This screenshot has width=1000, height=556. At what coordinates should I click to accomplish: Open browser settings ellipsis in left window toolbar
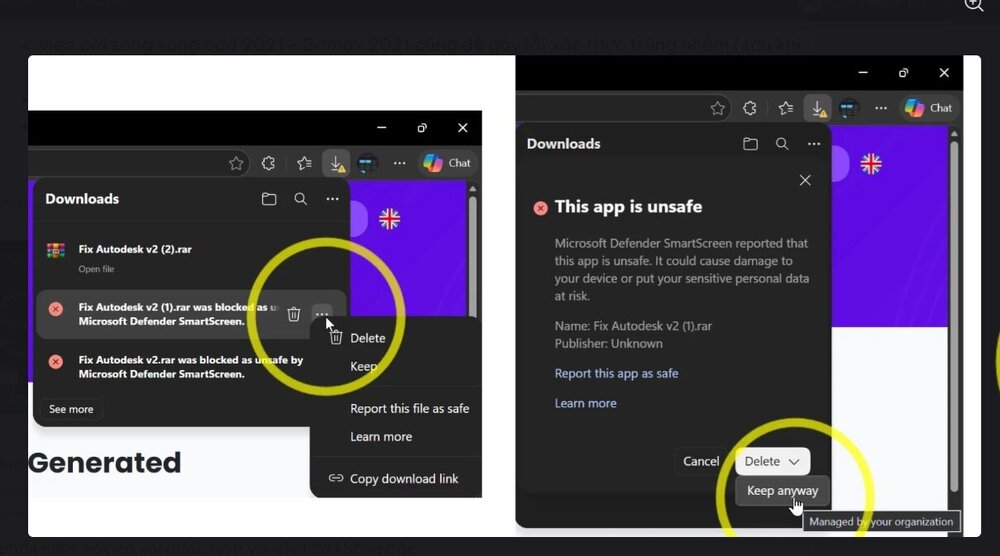(399, 163)
